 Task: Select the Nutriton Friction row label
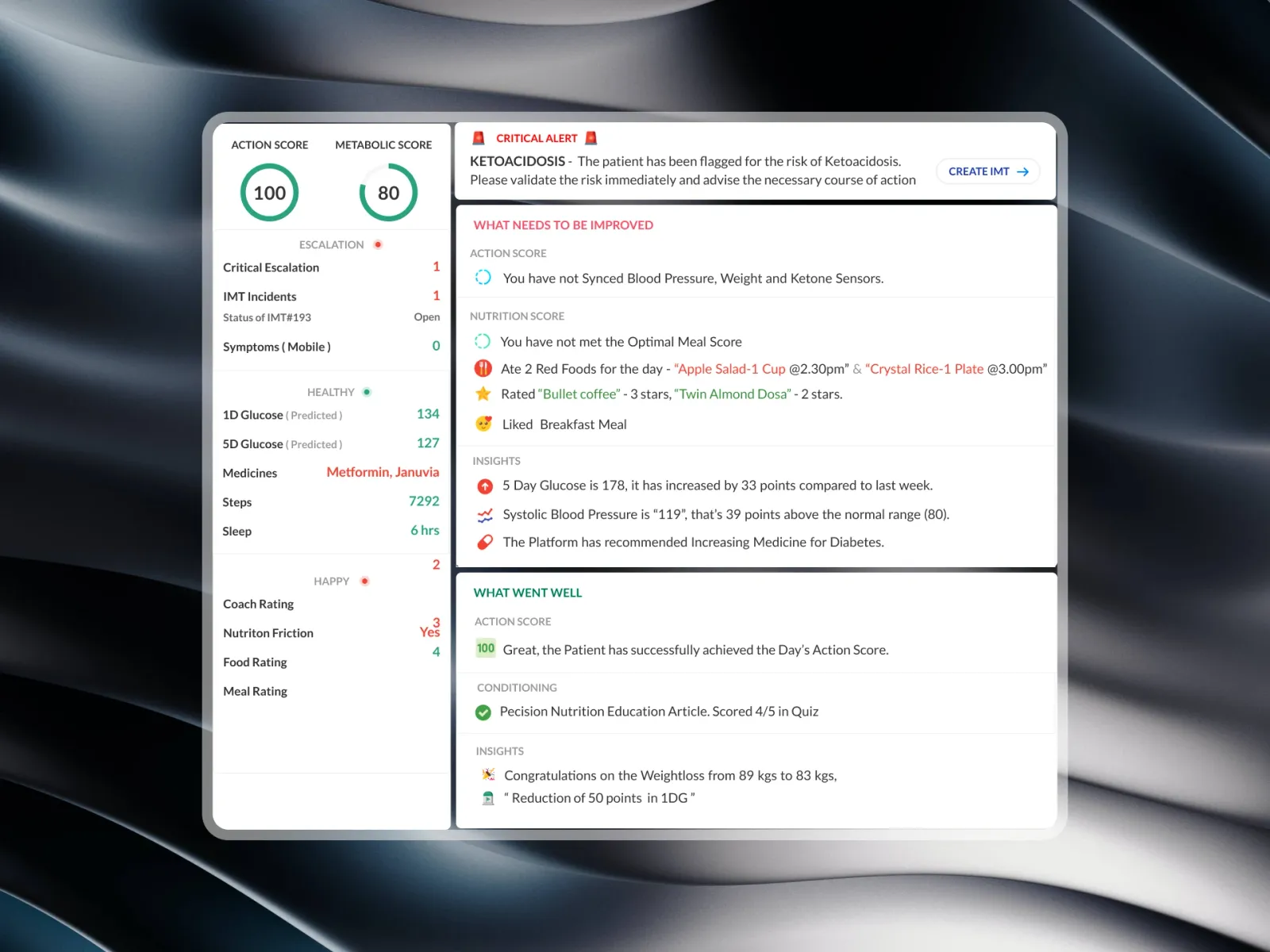[268, 633]
